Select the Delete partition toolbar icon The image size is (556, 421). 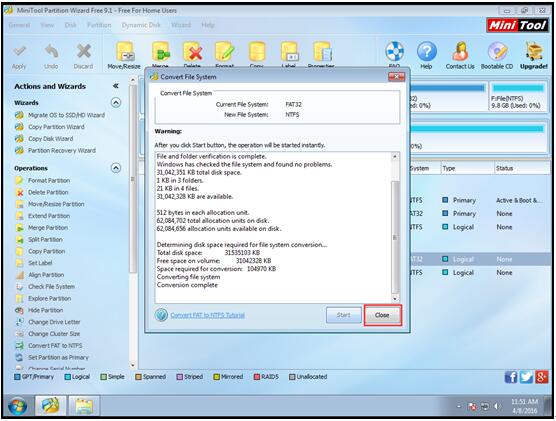click(193, 52)
